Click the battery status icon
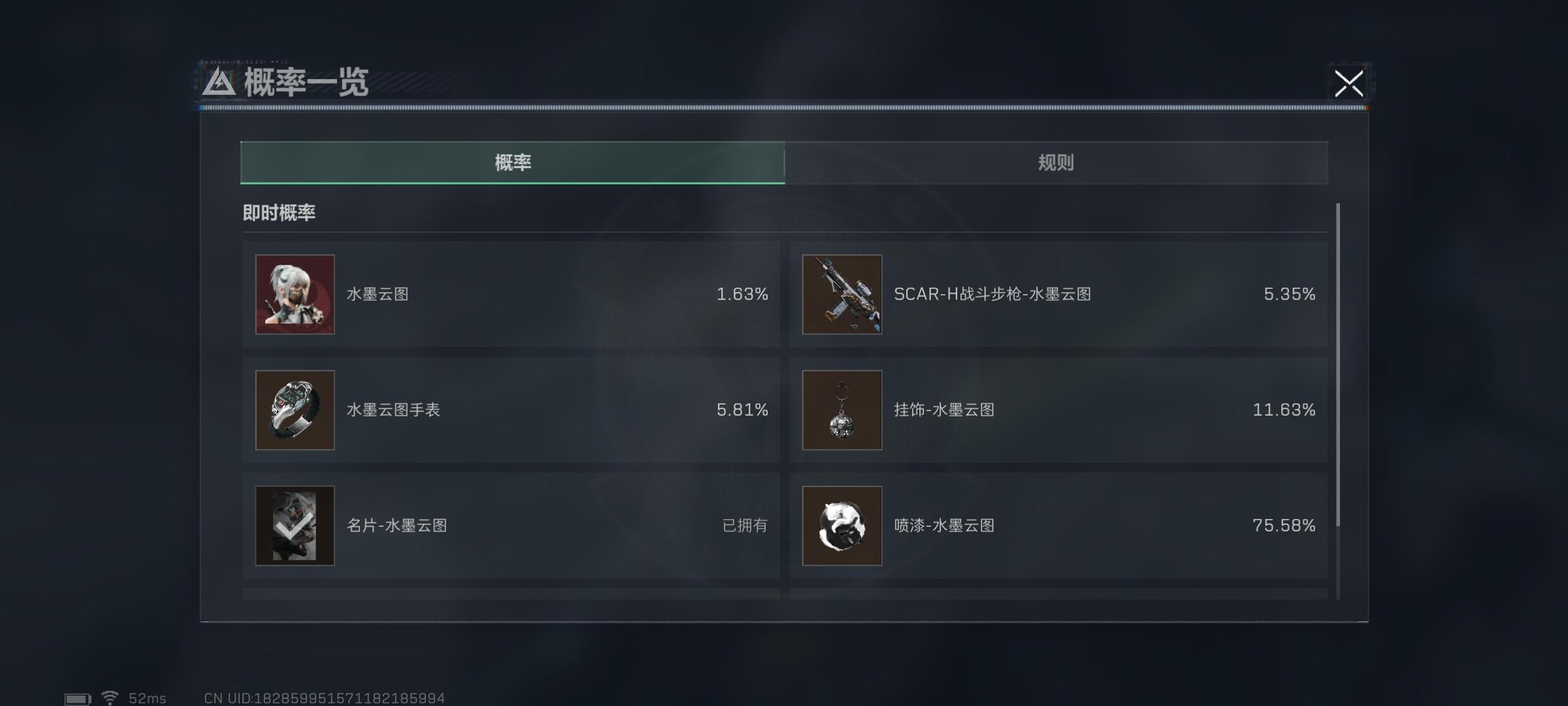Image resolution: width=1568 pixels, height=706 pixels. pos(78,699)
